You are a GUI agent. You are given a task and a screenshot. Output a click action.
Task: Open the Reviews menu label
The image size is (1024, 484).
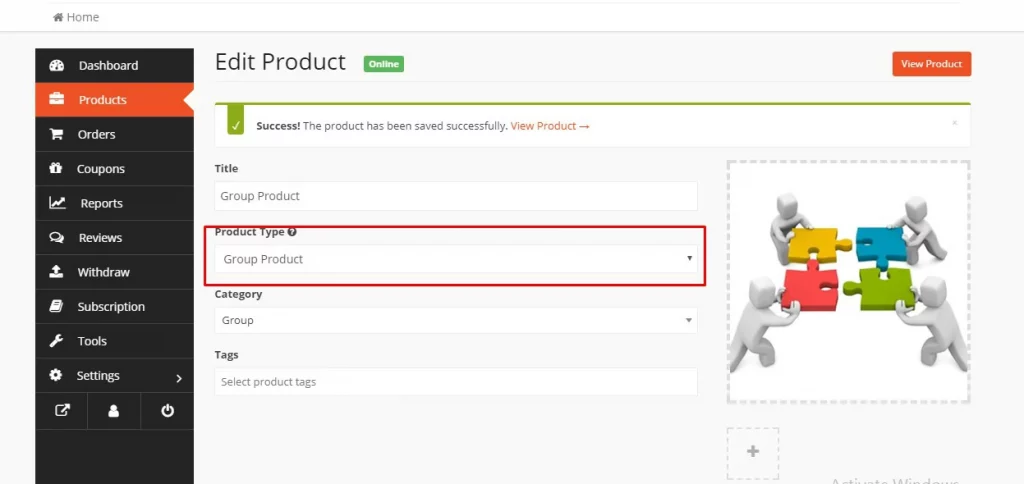(100, 238)
